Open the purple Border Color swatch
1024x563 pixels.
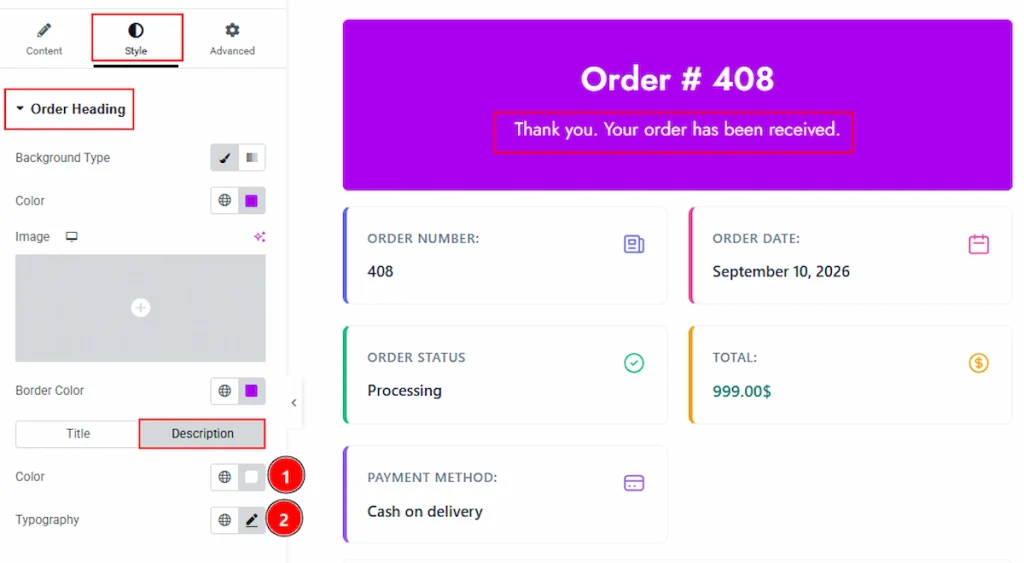251,391
